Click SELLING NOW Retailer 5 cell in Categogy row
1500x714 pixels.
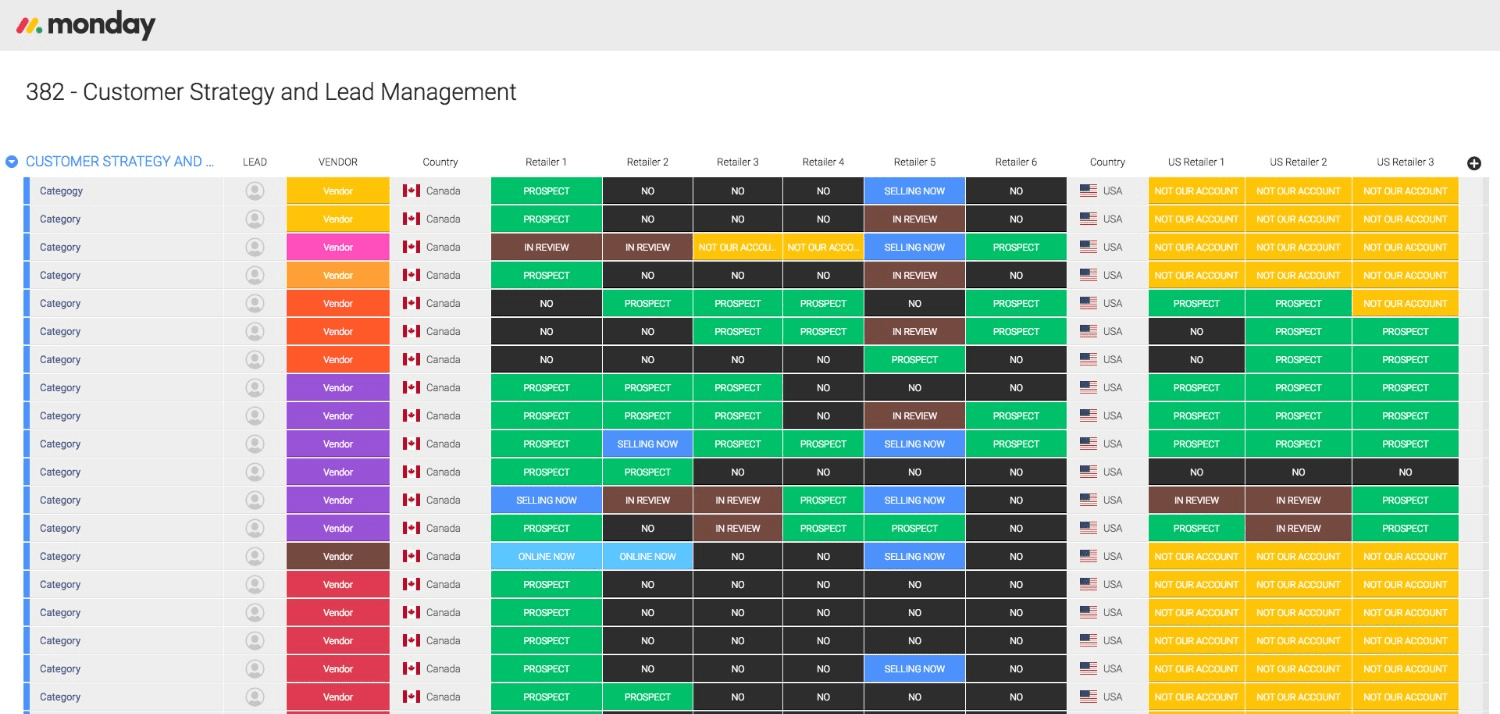(x=915, y=191)
